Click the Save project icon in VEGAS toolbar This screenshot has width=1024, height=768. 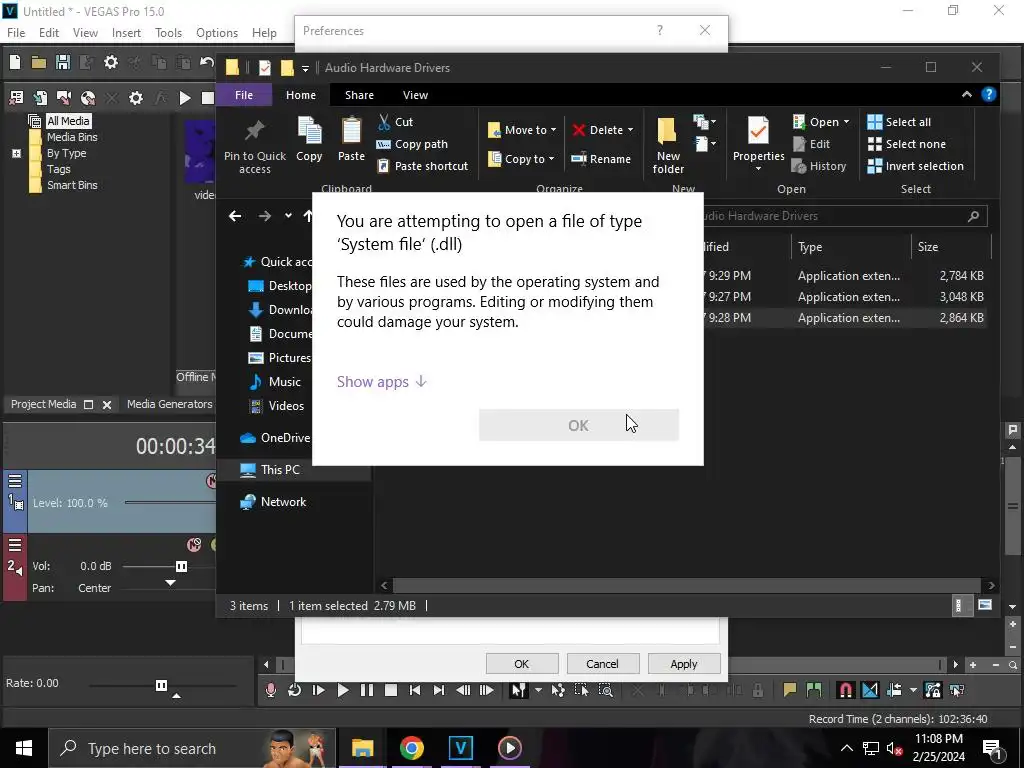pos(63,62)
